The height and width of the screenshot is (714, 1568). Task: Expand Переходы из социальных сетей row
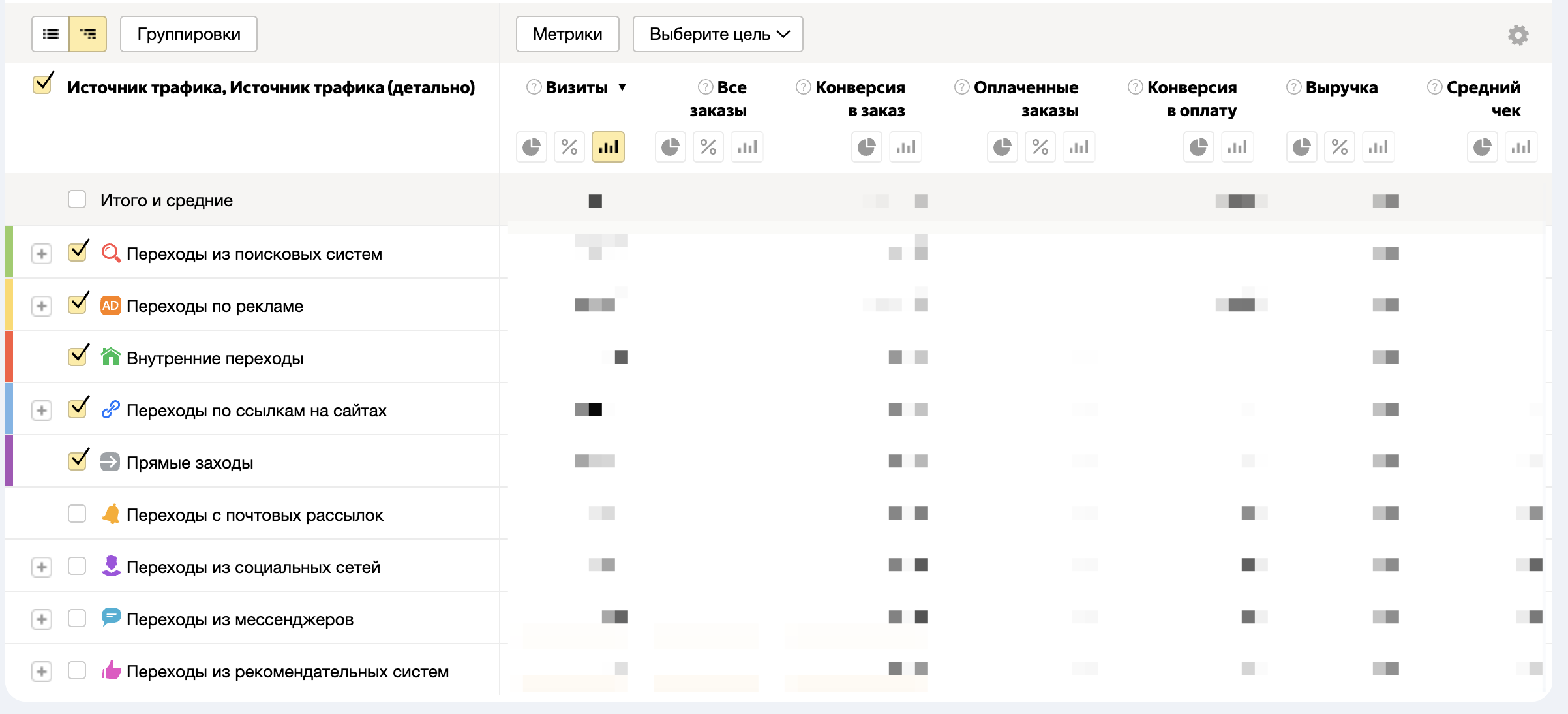click(42, 567)
